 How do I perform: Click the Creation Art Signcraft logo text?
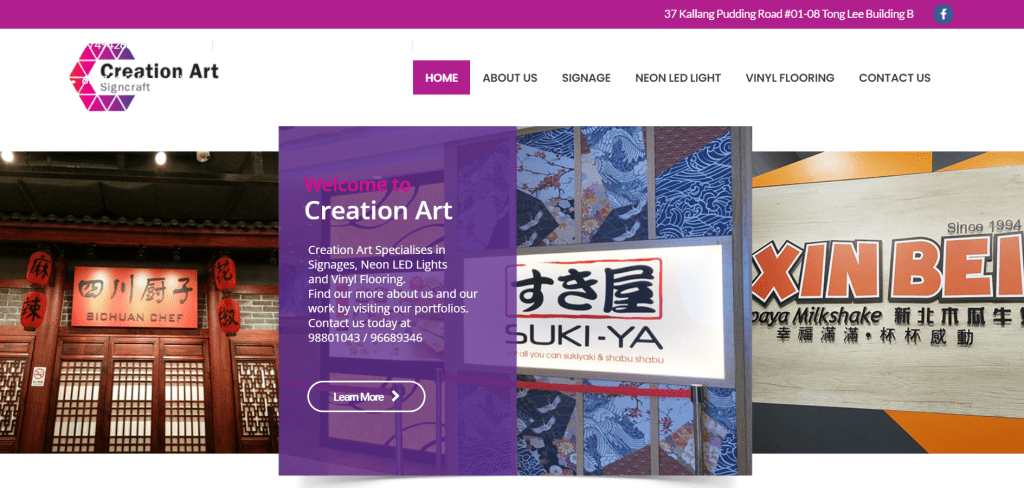tap(159, 77)
